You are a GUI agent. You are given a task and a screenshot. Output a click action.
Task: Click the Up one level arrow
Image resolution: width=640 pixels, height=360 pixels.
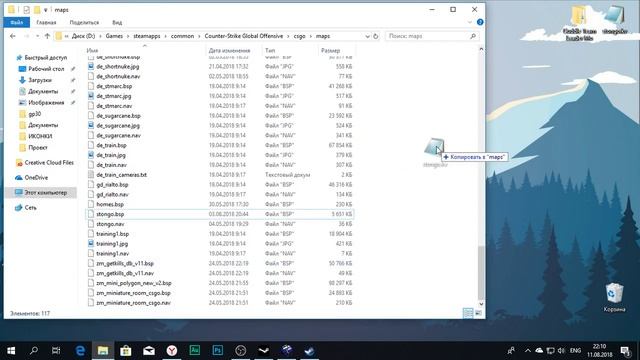pyautogui.click(x=47, y=36)
